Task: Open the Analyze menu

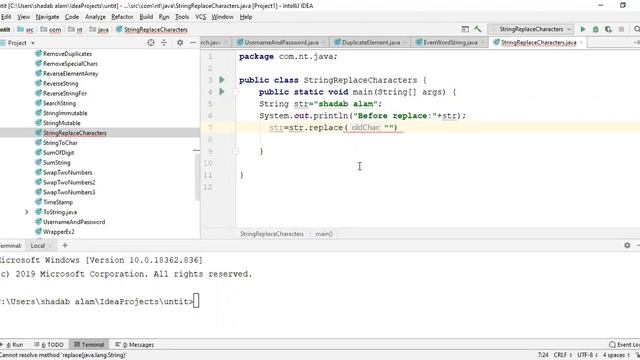Action: point(95,17)
